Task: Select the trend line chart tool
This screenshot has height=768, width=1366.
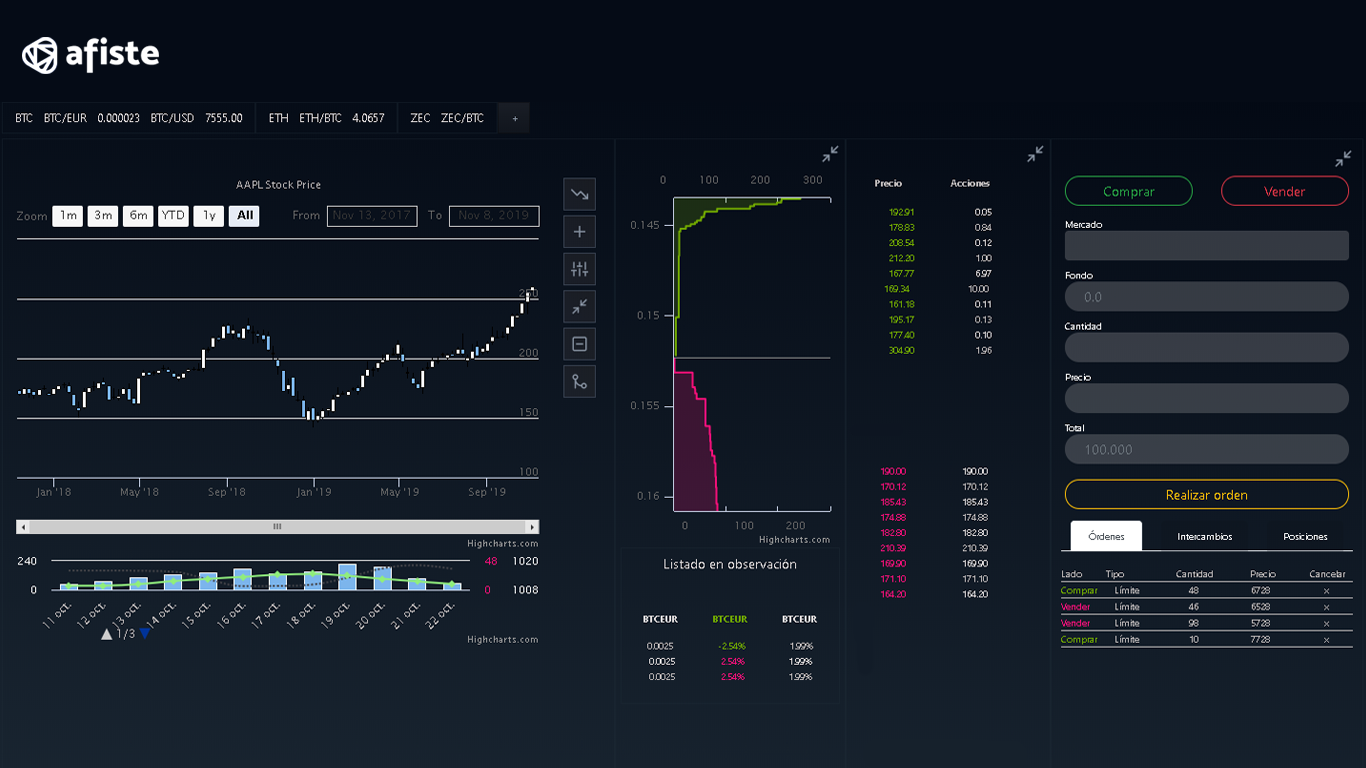Action: point(579,194)
